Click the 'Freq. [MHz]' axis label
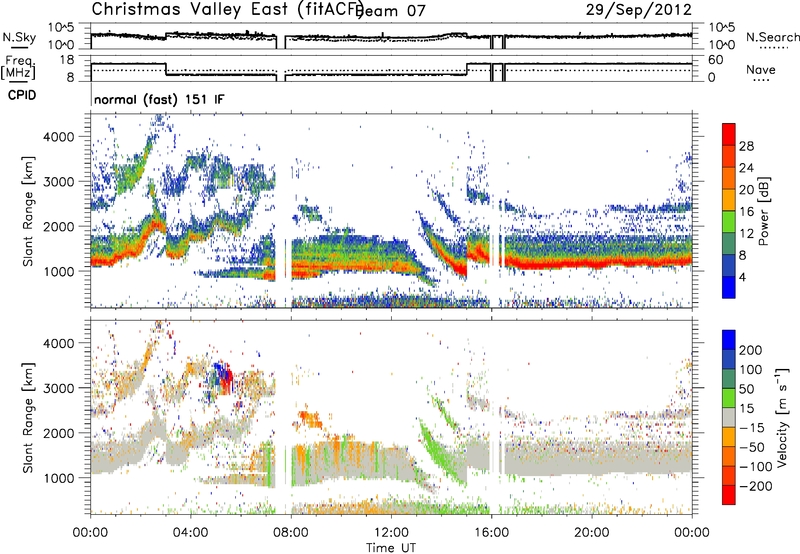The height and width of the screenshot is (554, 800). point(18,68)
